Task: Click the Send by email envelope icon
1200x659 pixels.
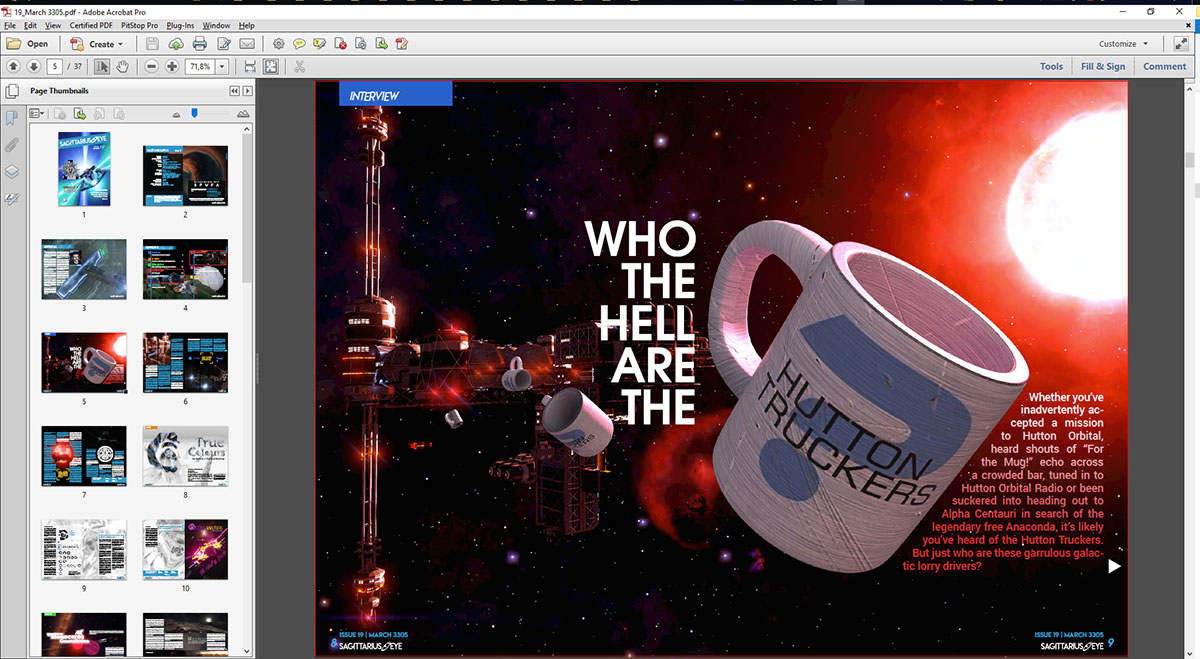Action: 247,44
